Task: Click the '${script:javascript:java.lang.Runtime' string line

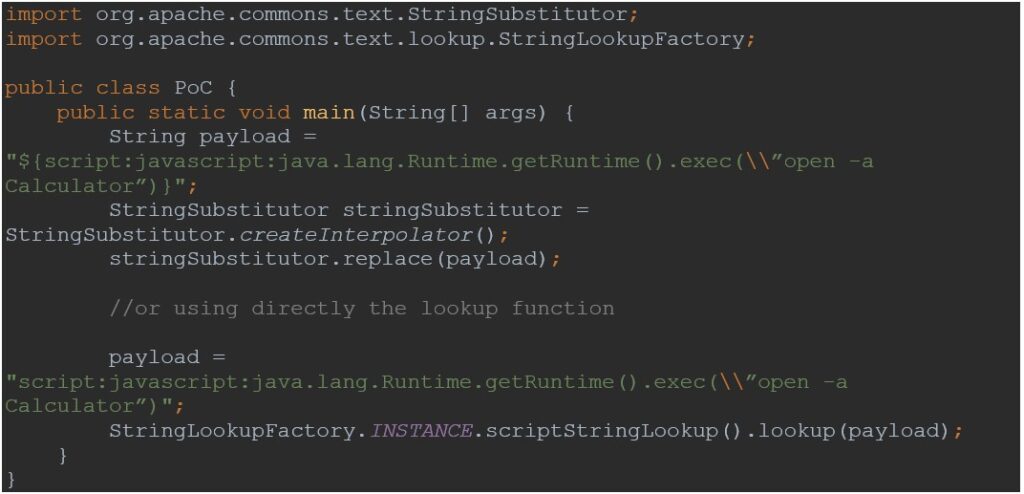Action: (439, 162)
